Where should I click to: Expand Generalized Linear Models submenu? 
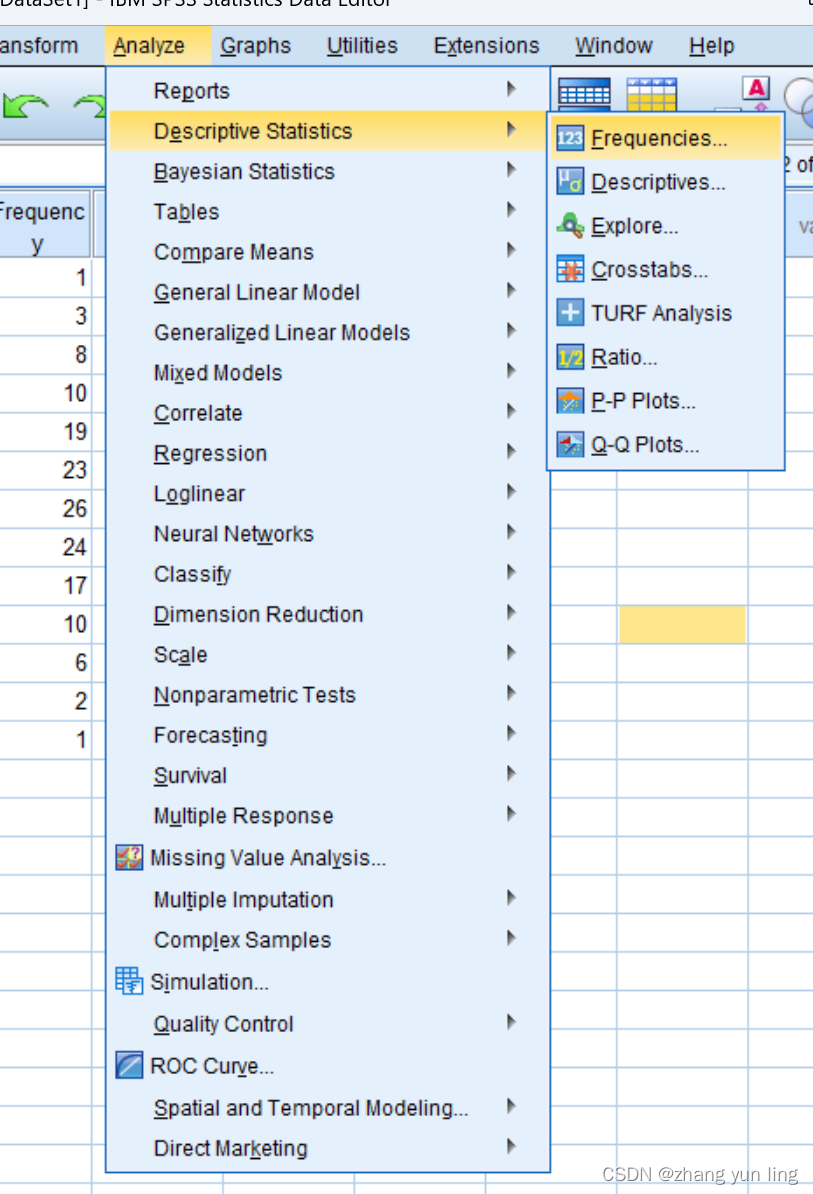click(x=329, y=333)
